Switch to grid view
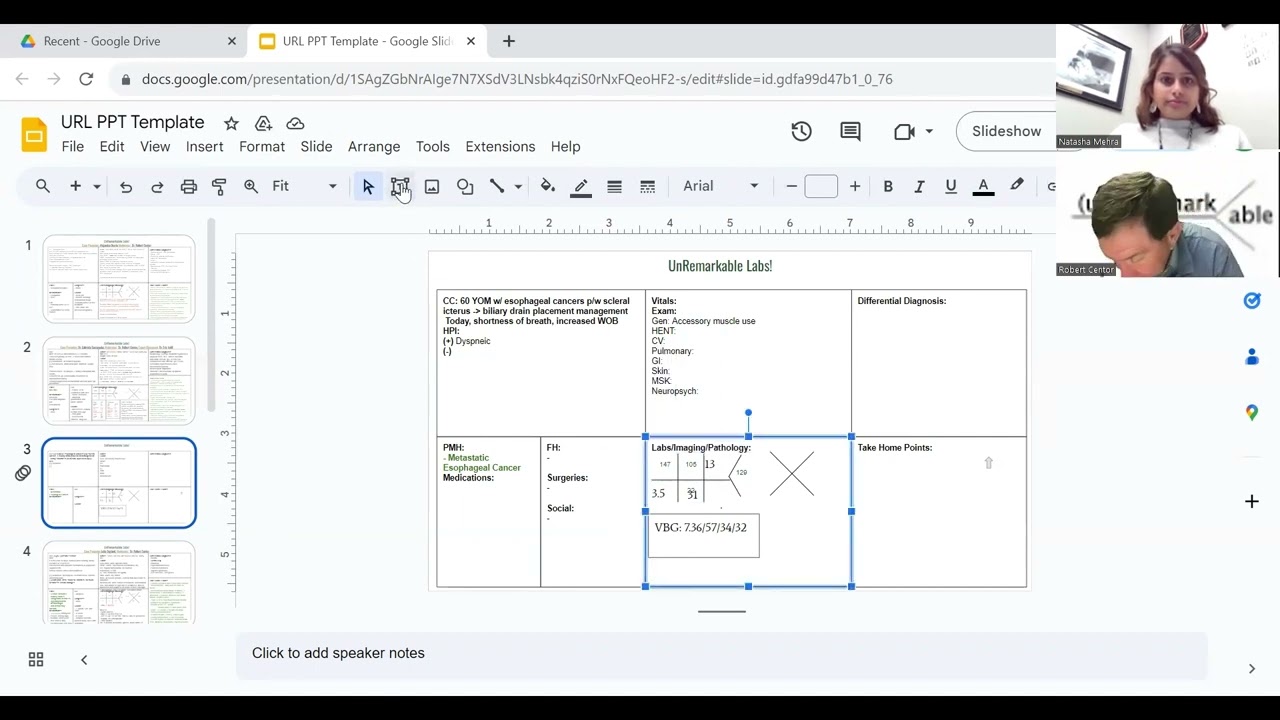This screenshot has height=720, width=1280. click(36, 659)
